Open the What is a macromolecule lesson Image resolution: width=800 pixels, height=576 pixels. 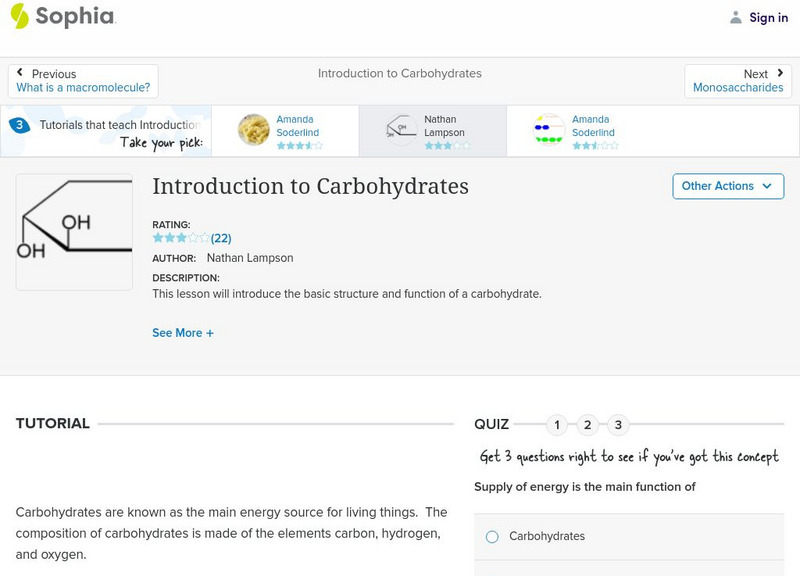pos(82,87)
